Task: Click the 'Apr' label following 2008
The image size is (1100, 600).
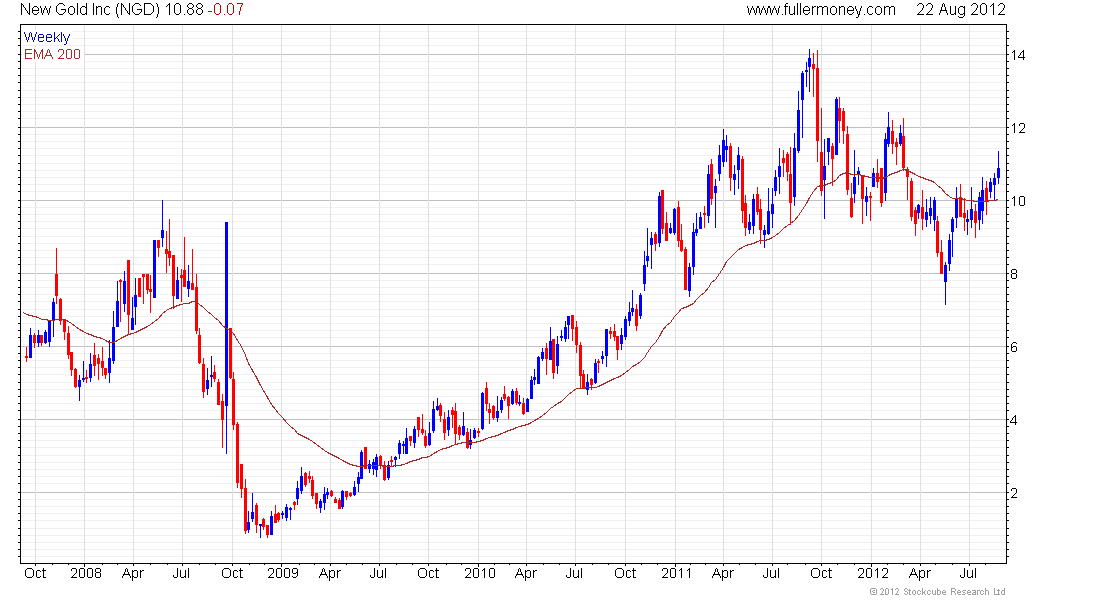Action: coord(133,573)
